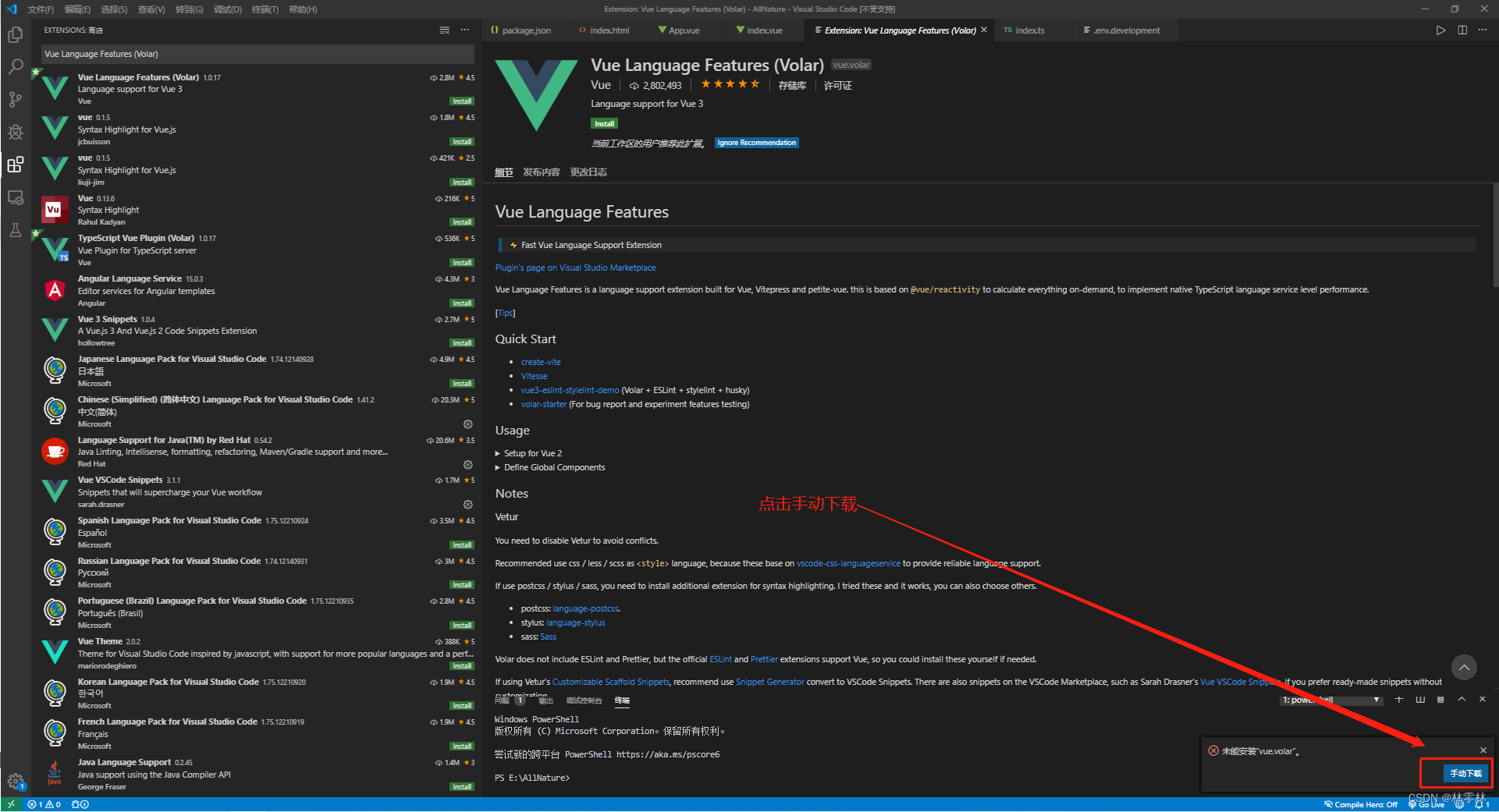Open the create-vite link
1499x812 pixels.
tap(541, 362)
